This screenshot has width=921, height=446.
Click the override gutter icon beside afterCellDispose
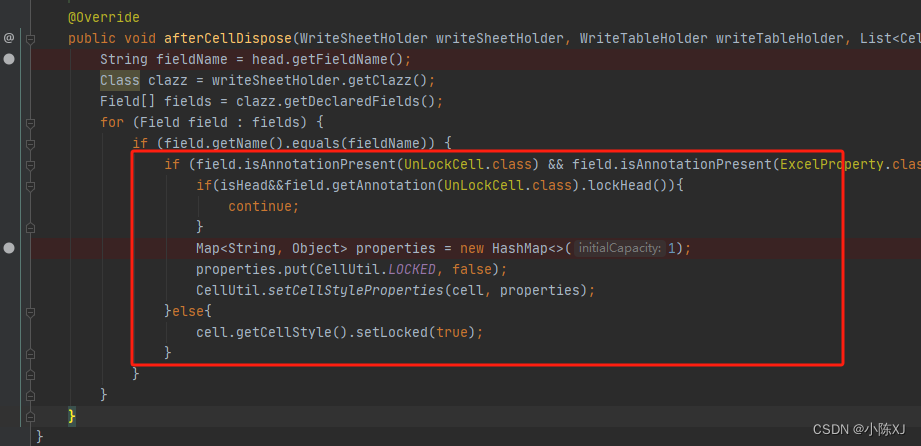tap(9, 38)
